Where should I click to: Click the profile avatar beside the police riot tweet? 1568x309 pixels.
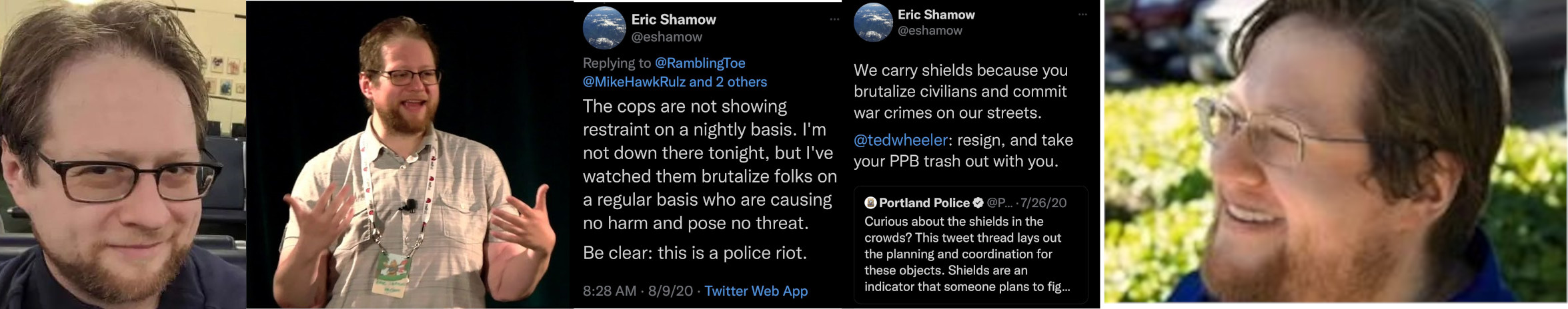(604, 28)
